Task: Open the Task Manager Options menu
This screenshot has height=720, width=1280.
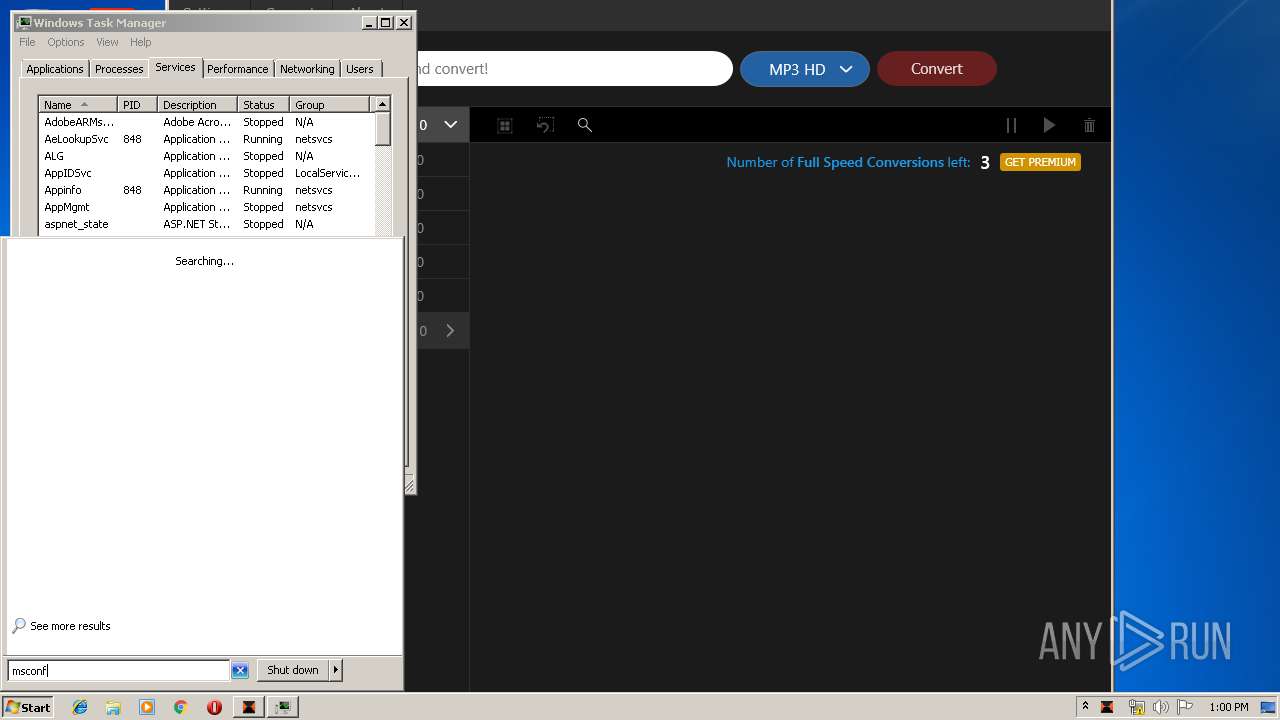Action: [66, 42]
